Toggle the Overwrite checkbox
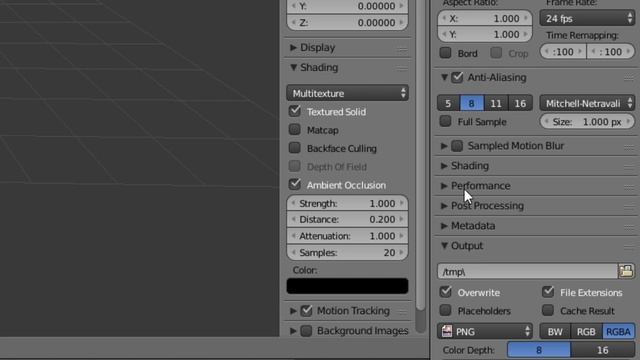This screenshot has width=640, height=360. click(x=446, y=292)
